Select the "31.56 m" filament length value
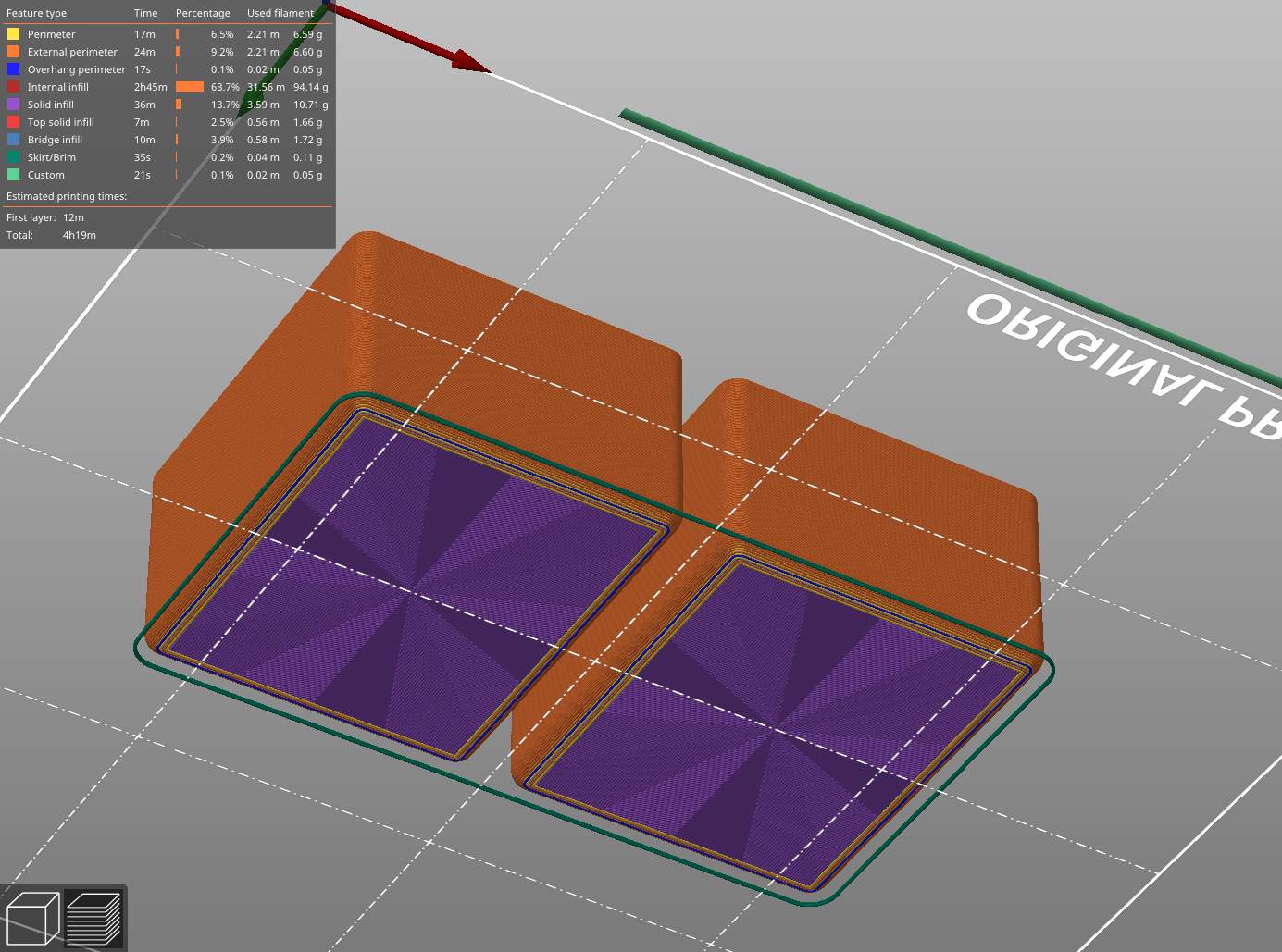Image resolution: width=1282 pixels, height=952 pixels. pos(266,87)
